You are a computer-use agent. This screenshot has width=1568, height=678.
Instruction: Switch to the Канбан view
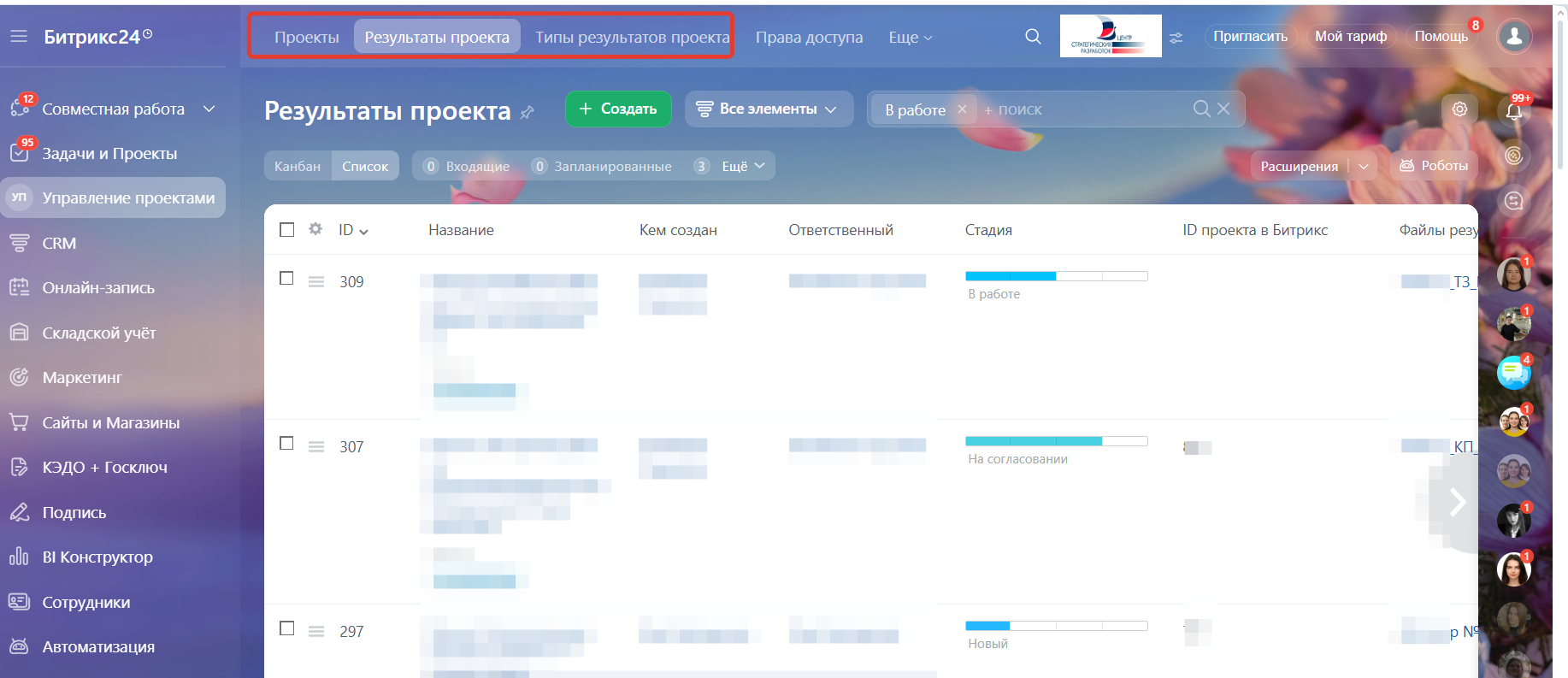pos(298,166)
